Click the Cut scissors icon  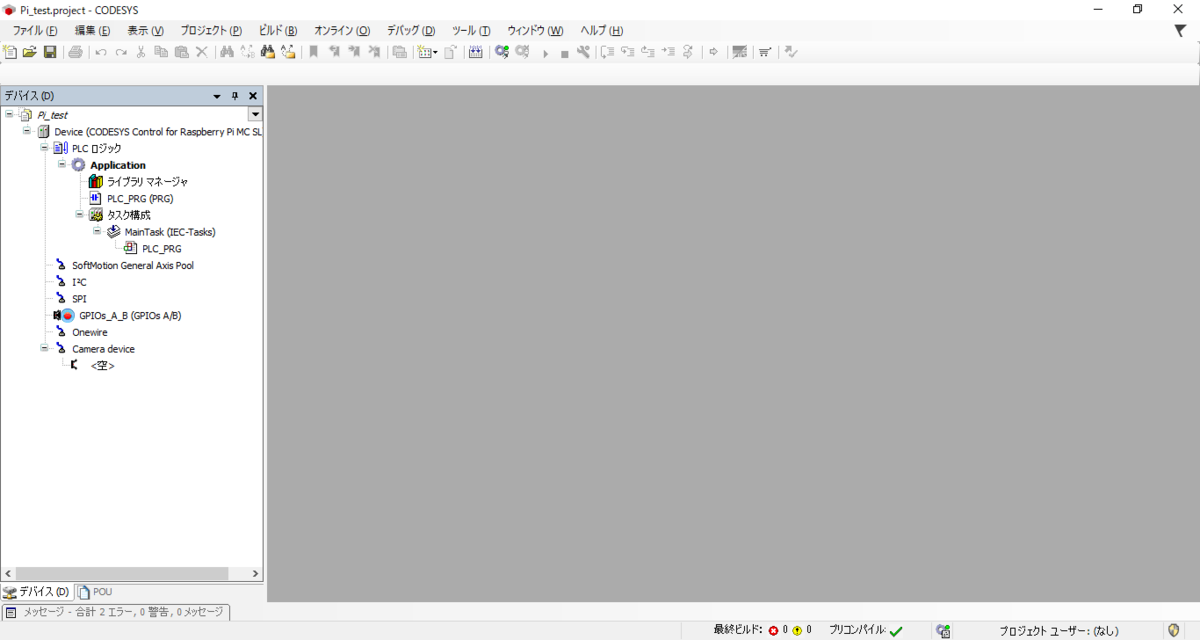click(141, 52)
